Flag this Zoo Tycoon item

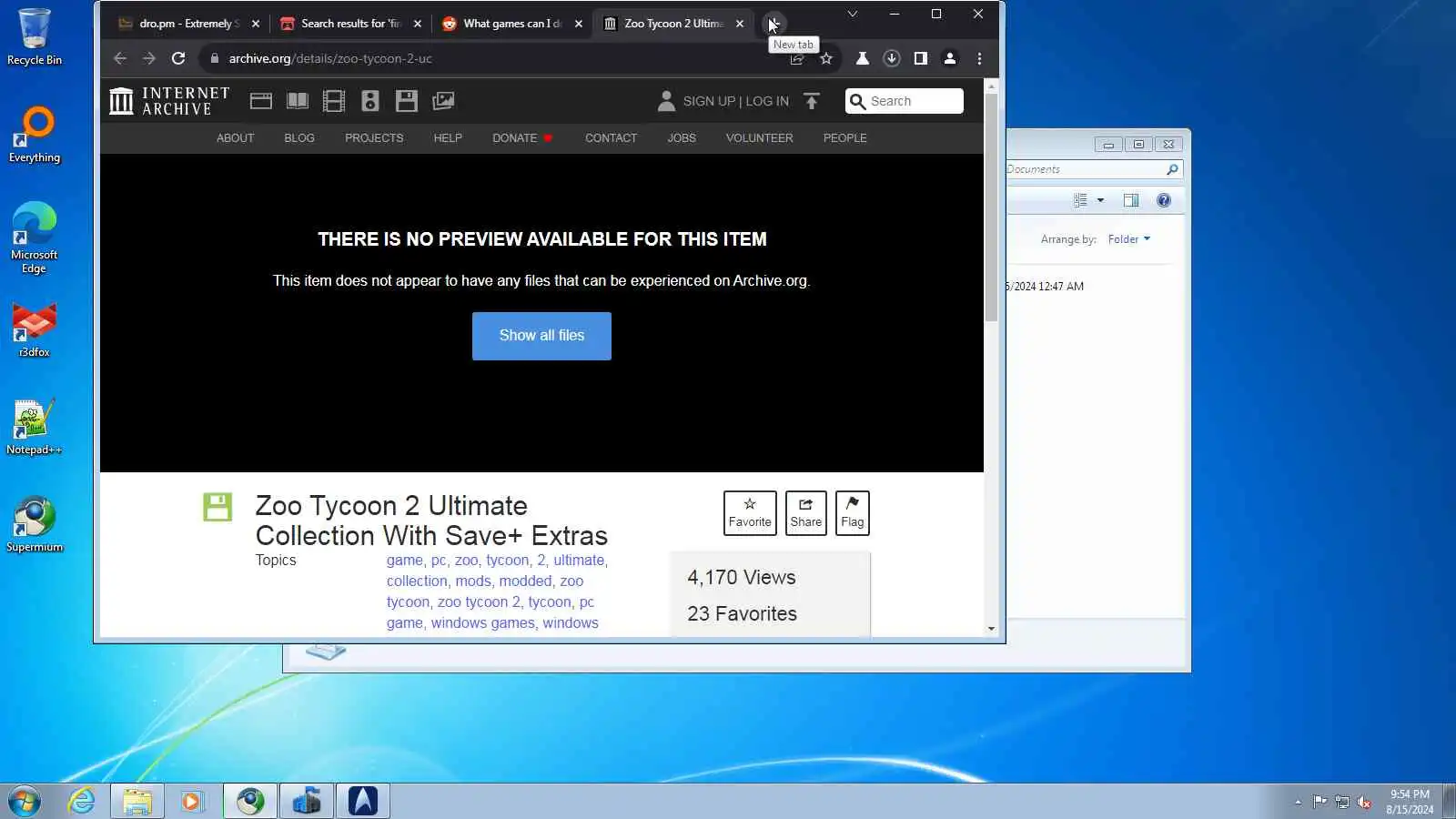coord(853,513)
